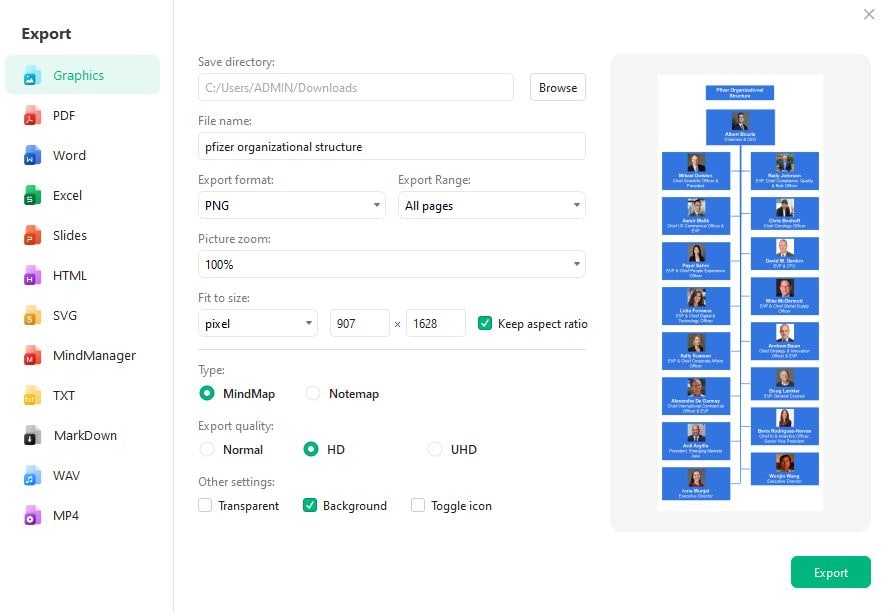The width and height of the screenshot is (891, 613).
Task: Choose TXT export label
Action: (64, 395)
